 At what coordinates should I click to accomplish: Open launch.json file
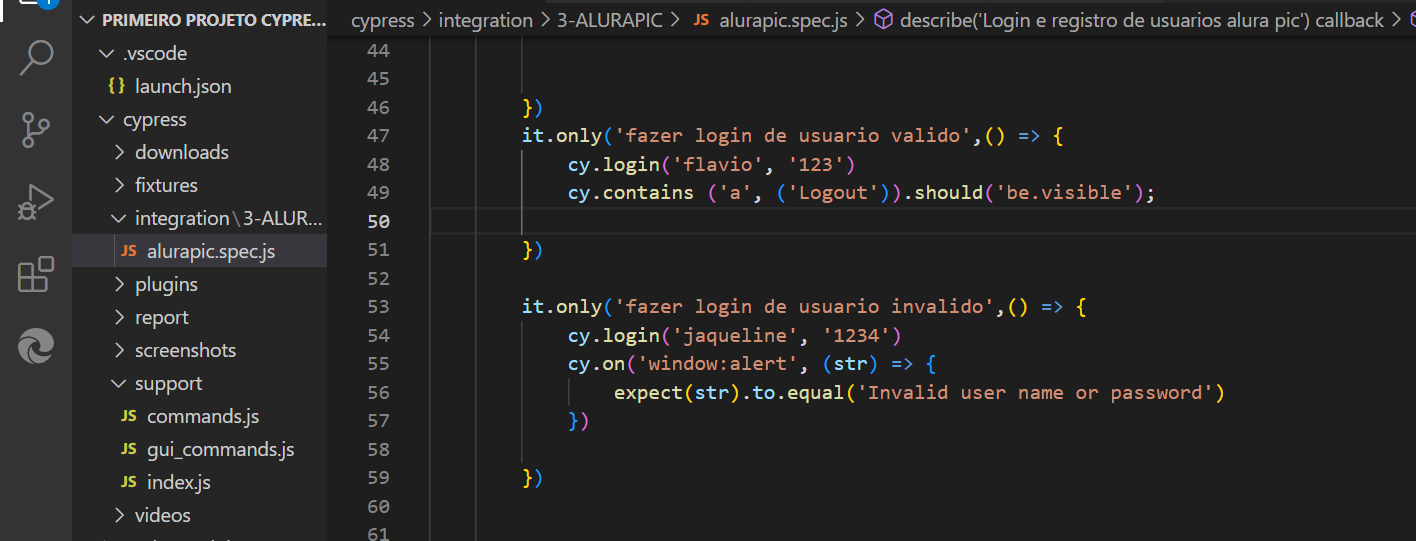pos(183,86)
